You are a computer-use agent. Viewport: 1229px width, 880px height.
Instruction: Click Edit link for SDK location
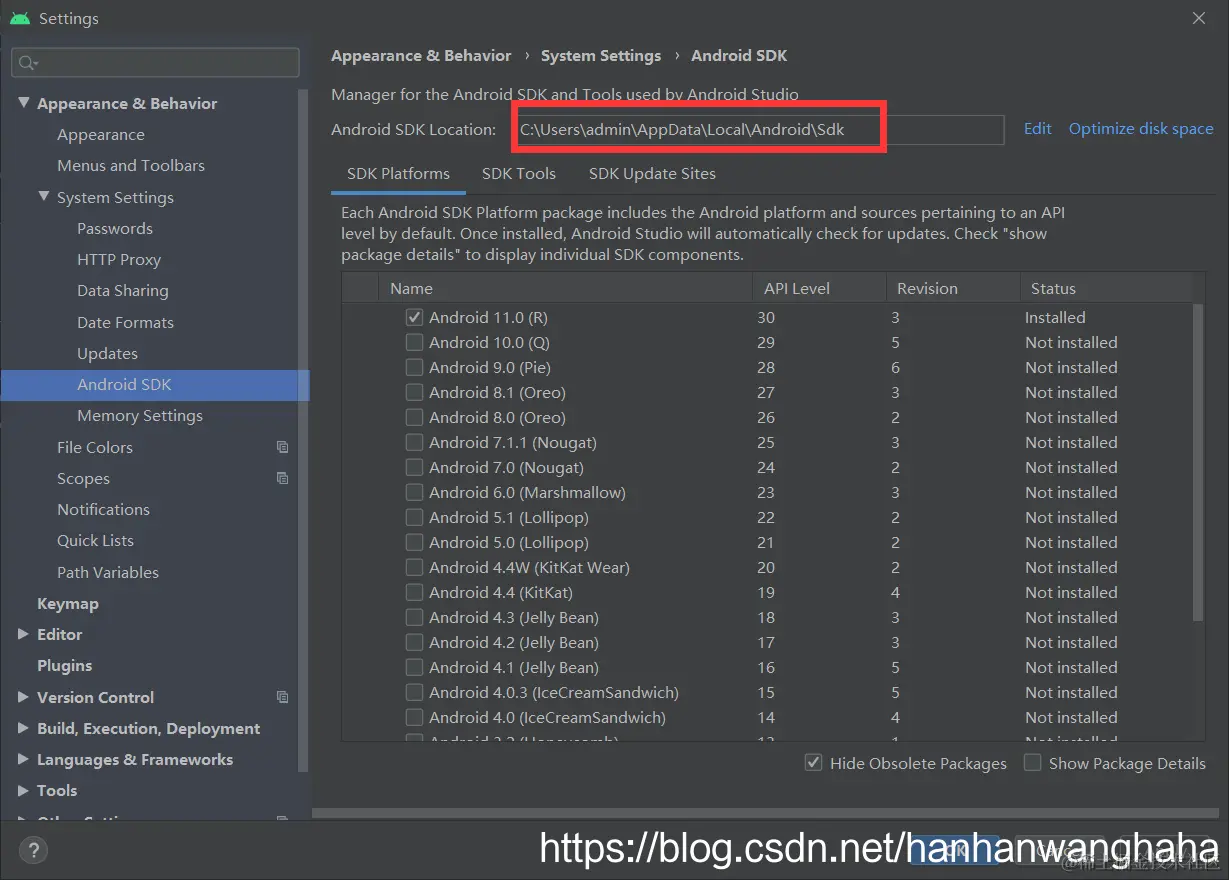1037,129
